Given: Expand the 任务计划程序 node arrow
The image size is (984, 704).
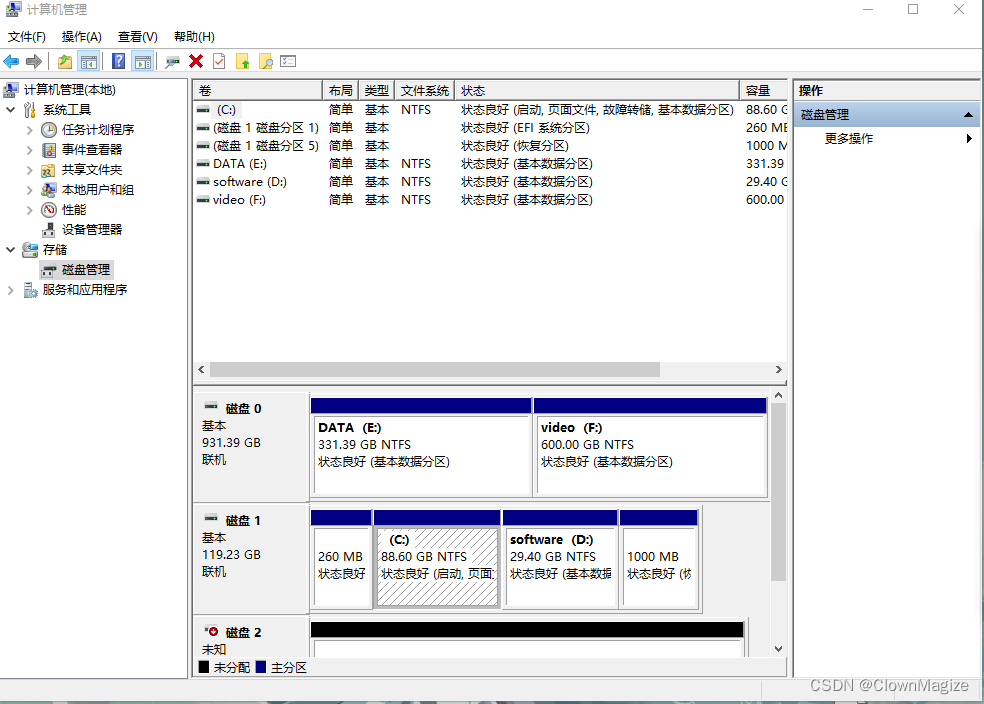Looking at the screenshot, I should coord(29,130).
